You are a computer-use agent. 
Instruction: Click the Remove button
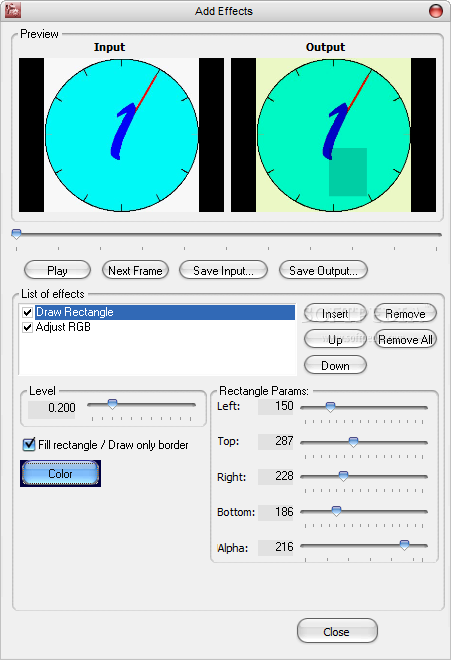tap(405, 314)
